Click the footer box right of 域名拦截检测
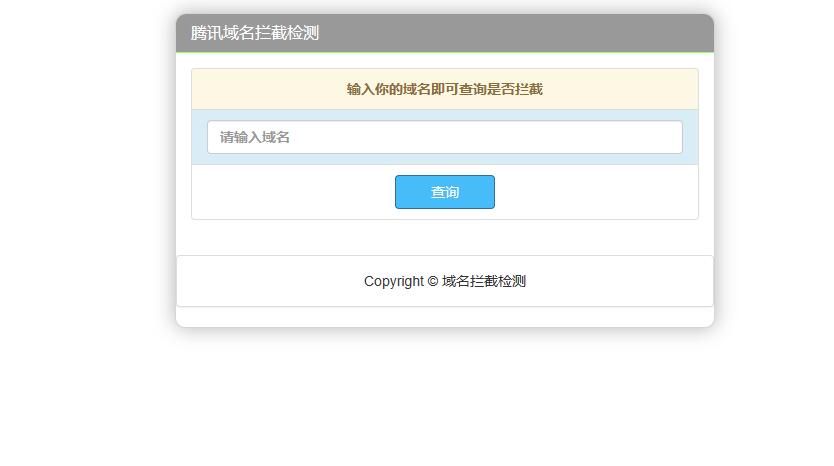 [x=620, y=281]
